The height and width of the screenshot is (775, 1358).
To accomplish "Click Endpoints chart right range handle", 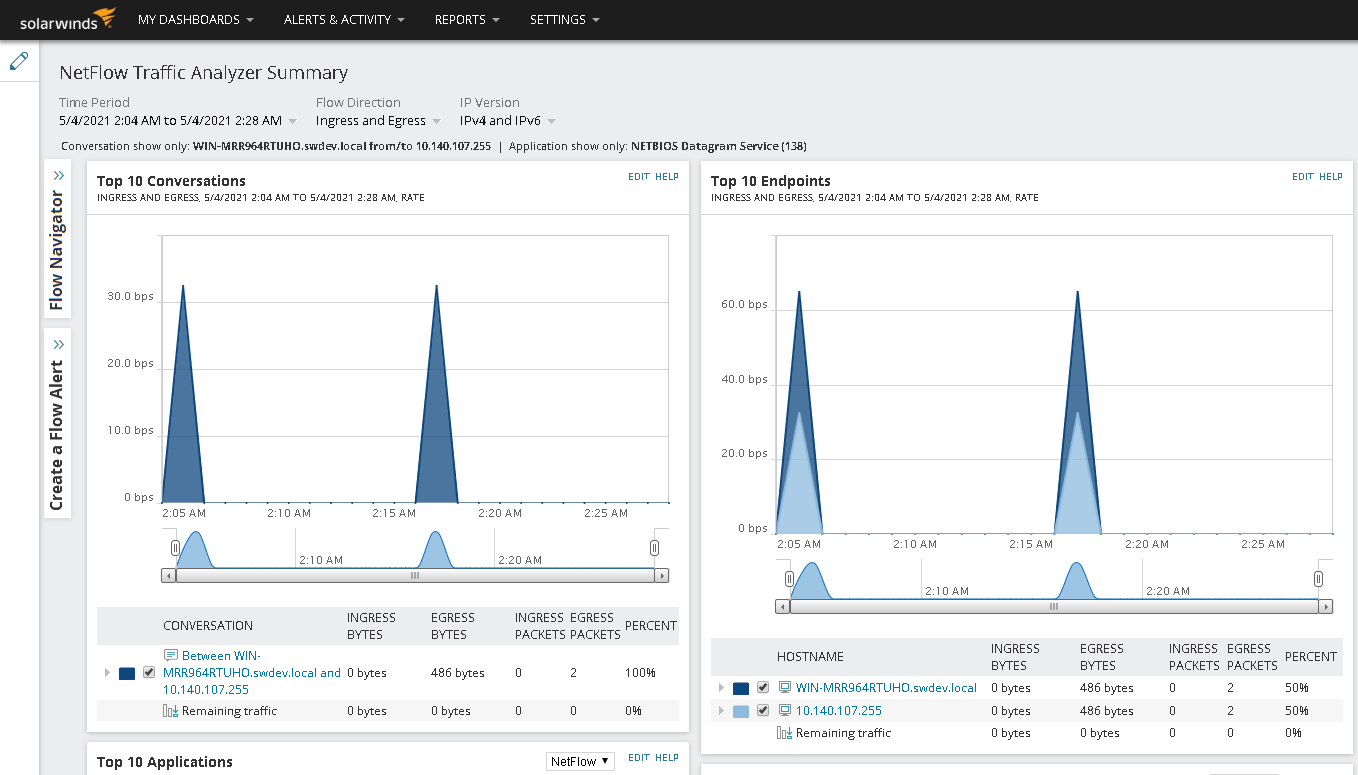I will point(1318,579).
